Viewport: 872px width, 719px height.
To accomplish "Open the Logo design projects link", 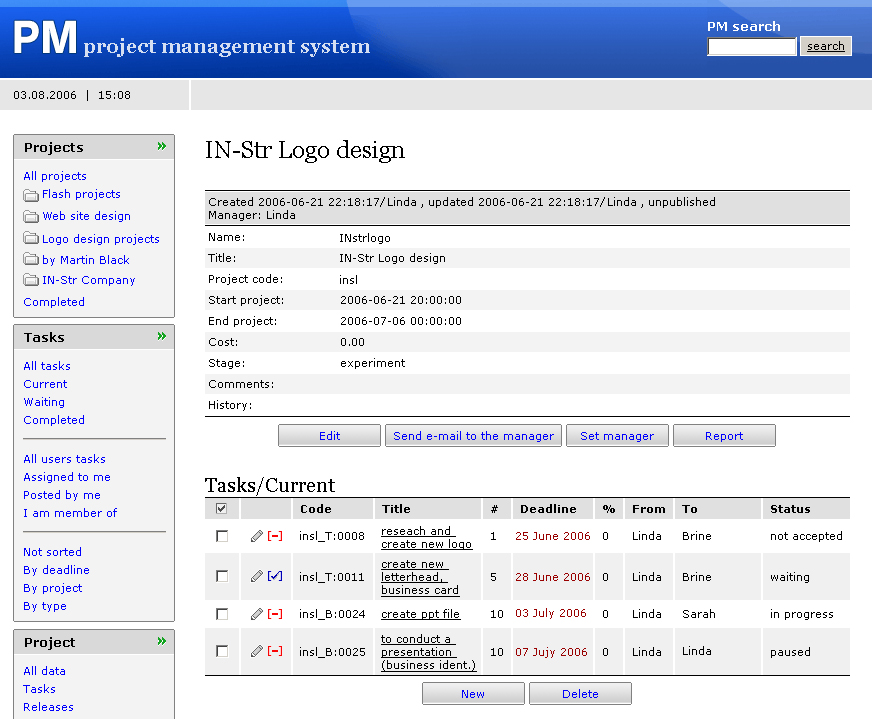I will pyautogui.click(x=101, y=239).
